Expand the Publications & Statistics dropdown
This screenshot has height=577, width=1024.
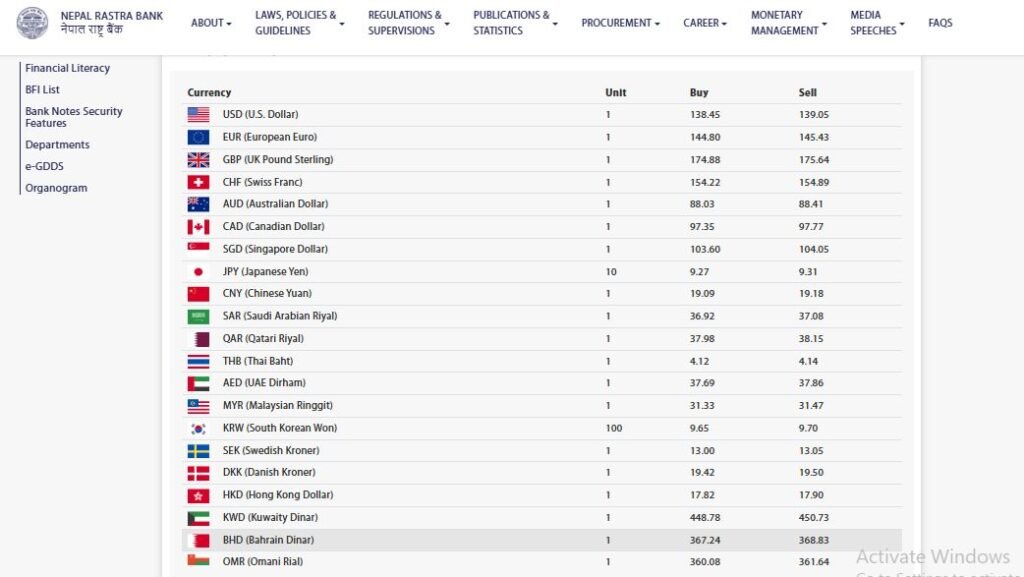(x=515, y=23)
